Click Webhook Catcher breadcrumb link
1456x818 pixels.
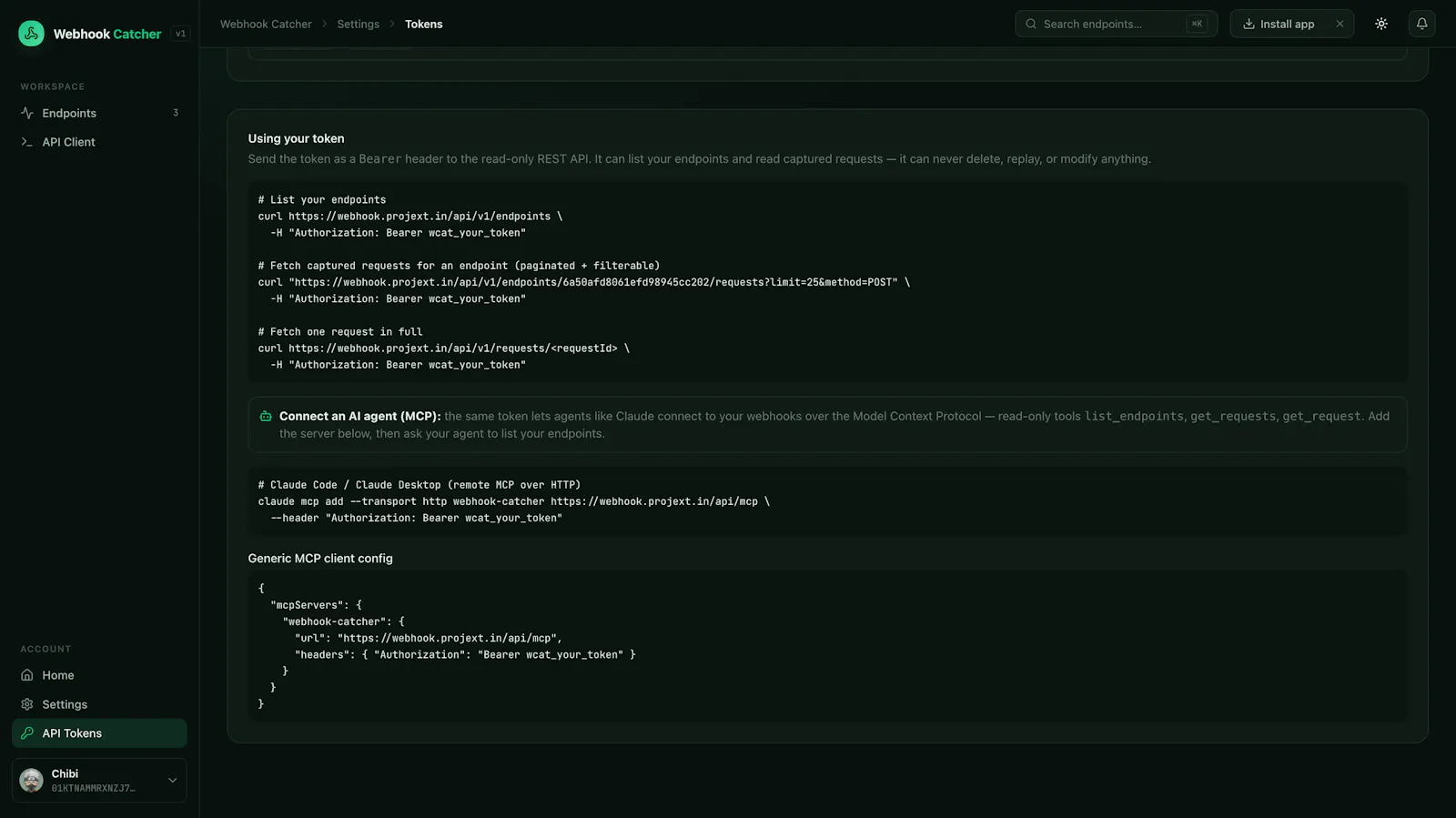click(266, 25)
